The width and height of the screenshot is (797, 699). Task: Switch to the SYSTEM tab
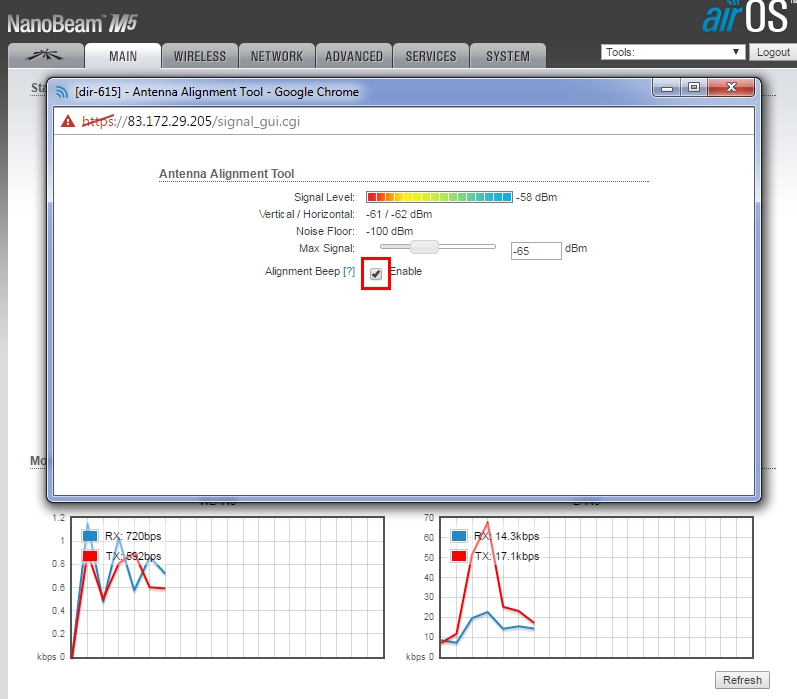coord(508,56)
